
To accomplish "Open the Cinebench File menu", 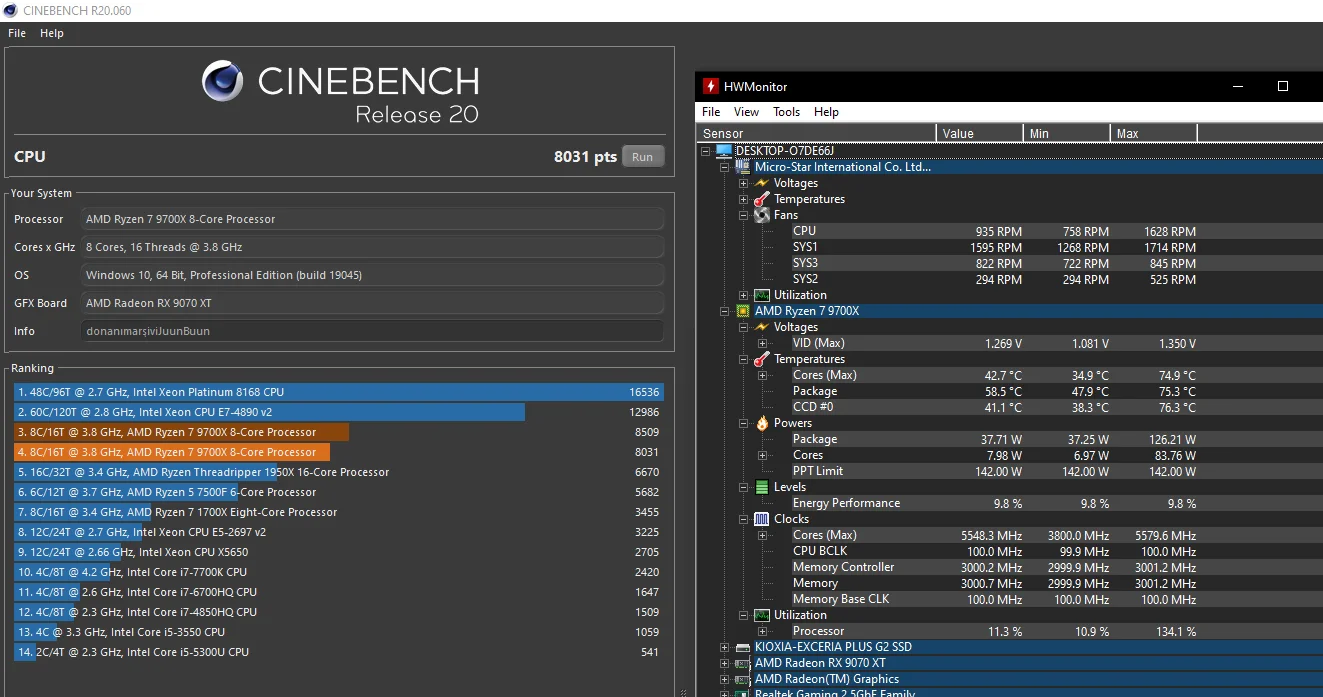I will point(17,33).
